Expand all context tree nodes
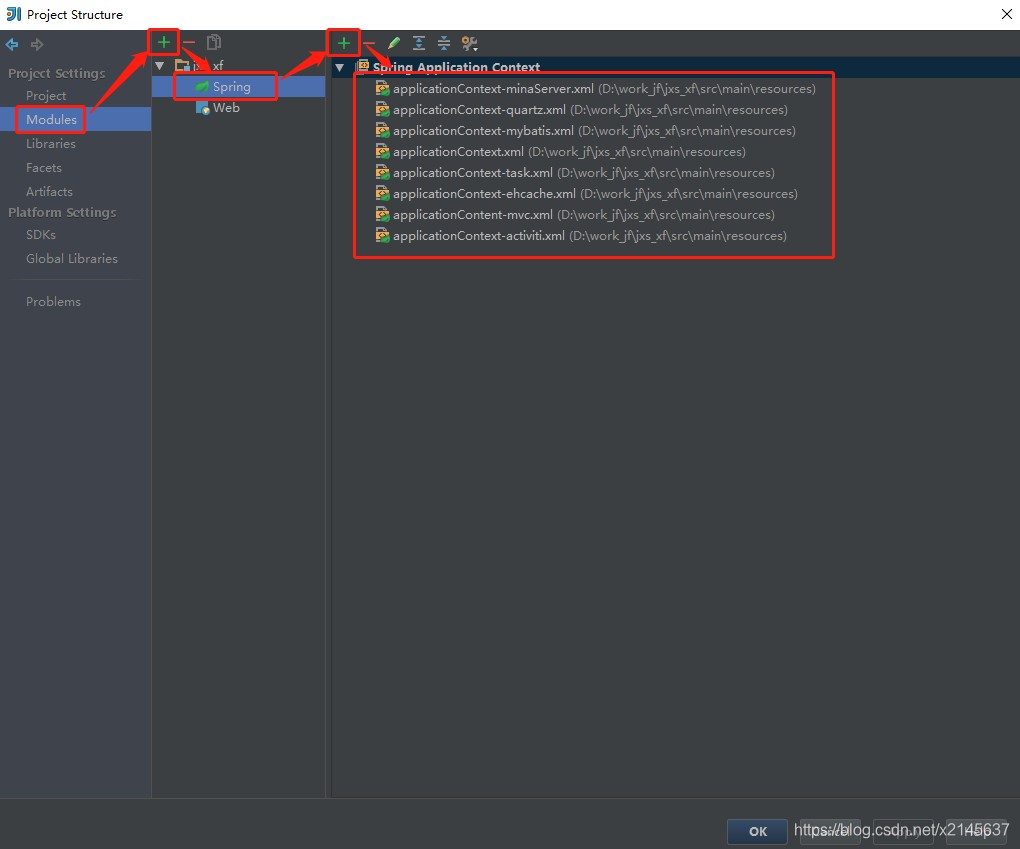Screen dimensions: 1020x849 (419, 43)
